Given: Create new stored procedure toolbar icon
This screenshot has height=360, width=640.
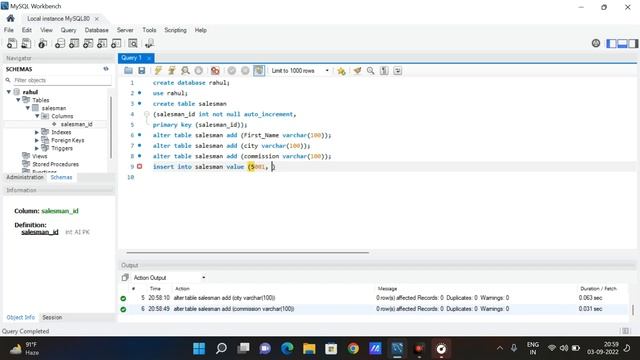Looking at the screenshot, I should [102, 43].
